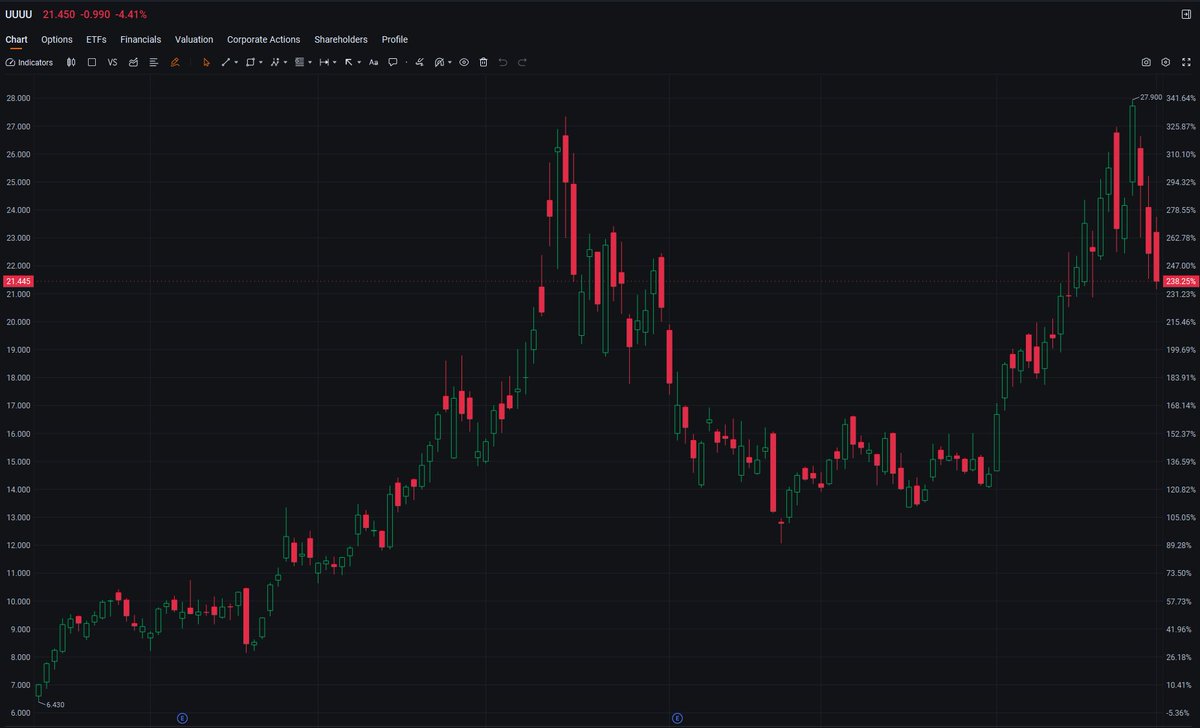Click the 6.430 low price label
The width and height of the screenshot is (1200, 728).
pos(56,705)
